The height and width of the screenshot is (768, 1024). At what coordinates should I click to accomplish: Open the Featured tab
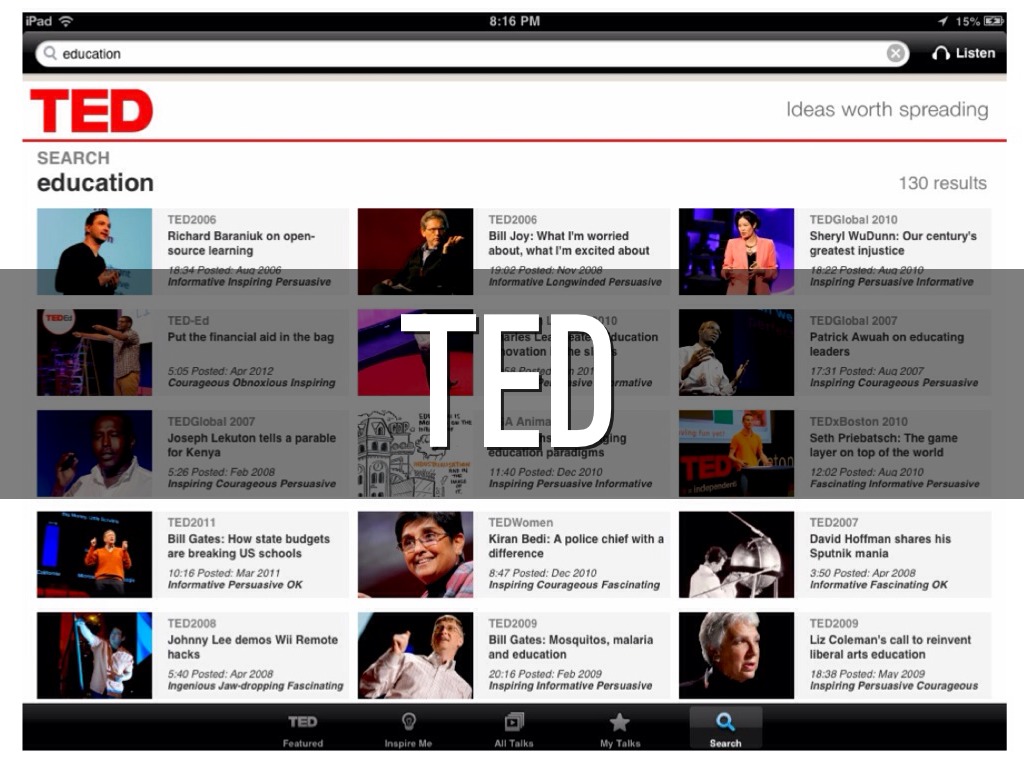(302, 729)
